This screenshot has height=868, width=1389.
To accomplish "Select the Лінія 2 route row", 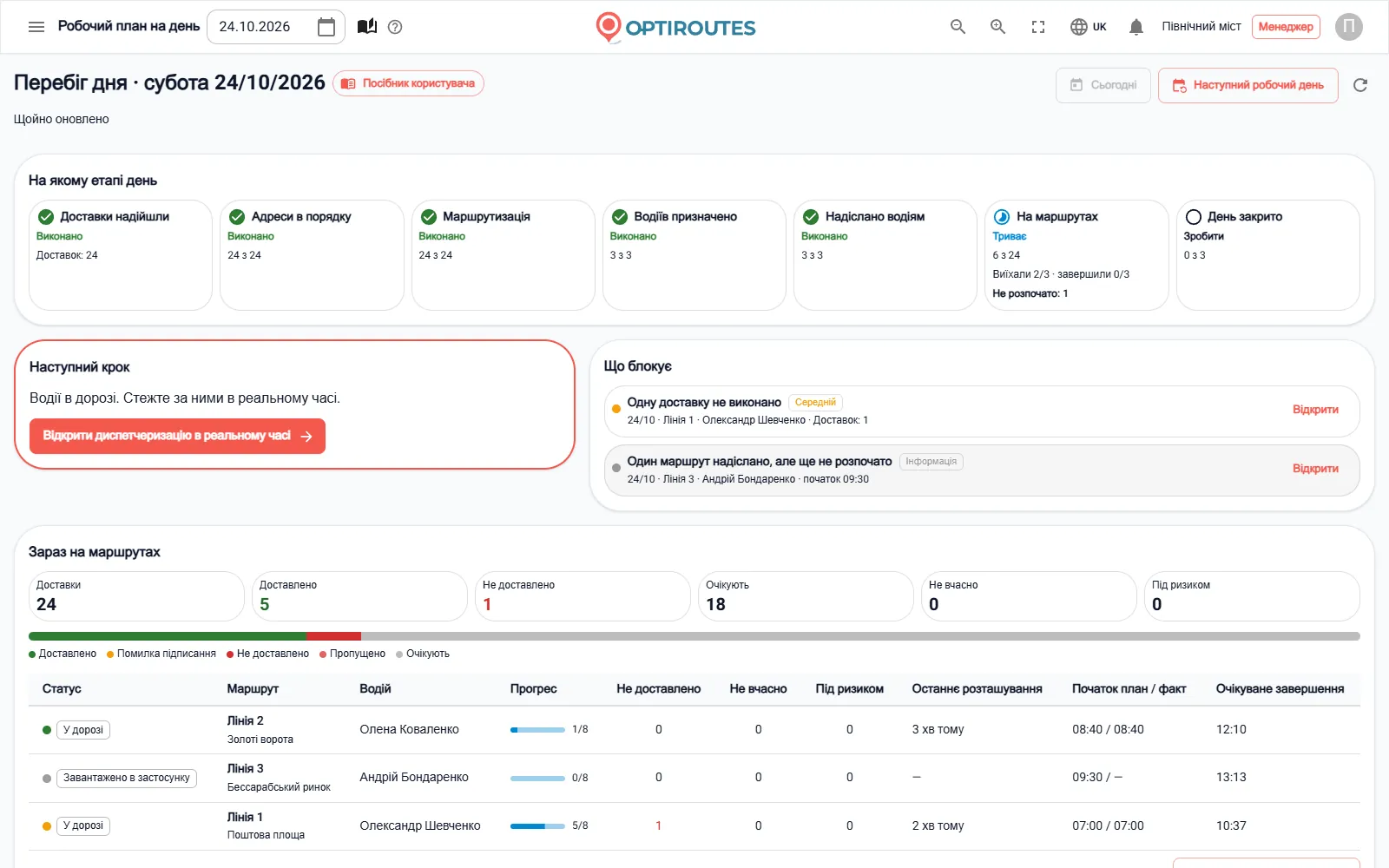I will 694,730.
